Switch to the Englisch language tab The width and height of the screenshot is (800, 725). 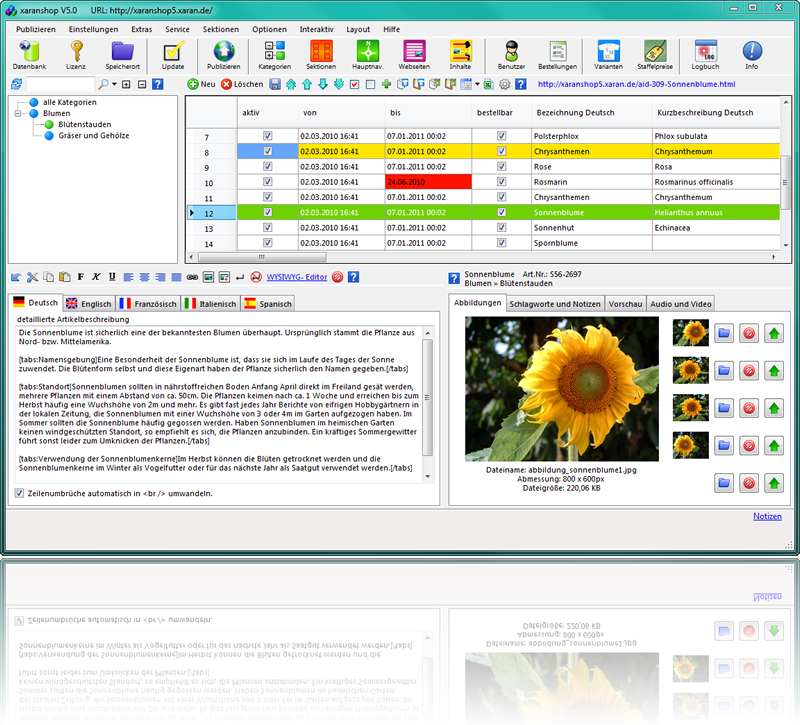click(x=89, y=304)
